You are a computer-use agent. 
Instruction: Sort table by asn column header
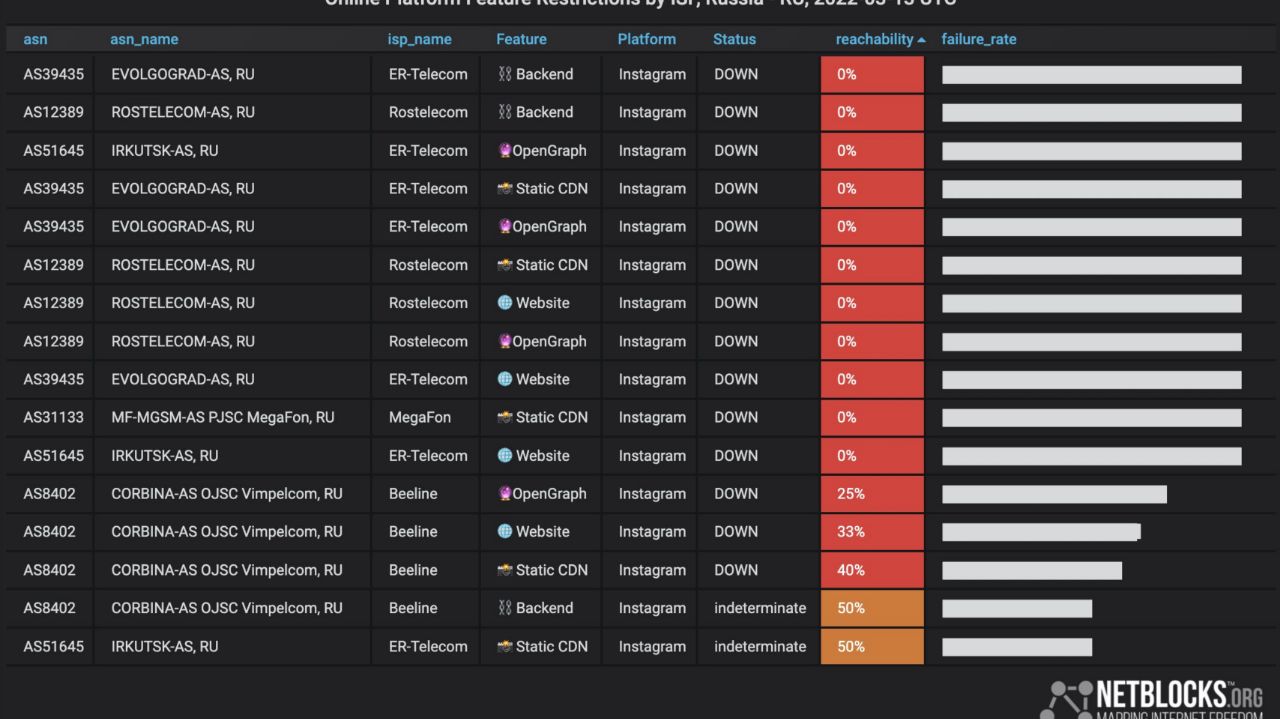point(35,39)
